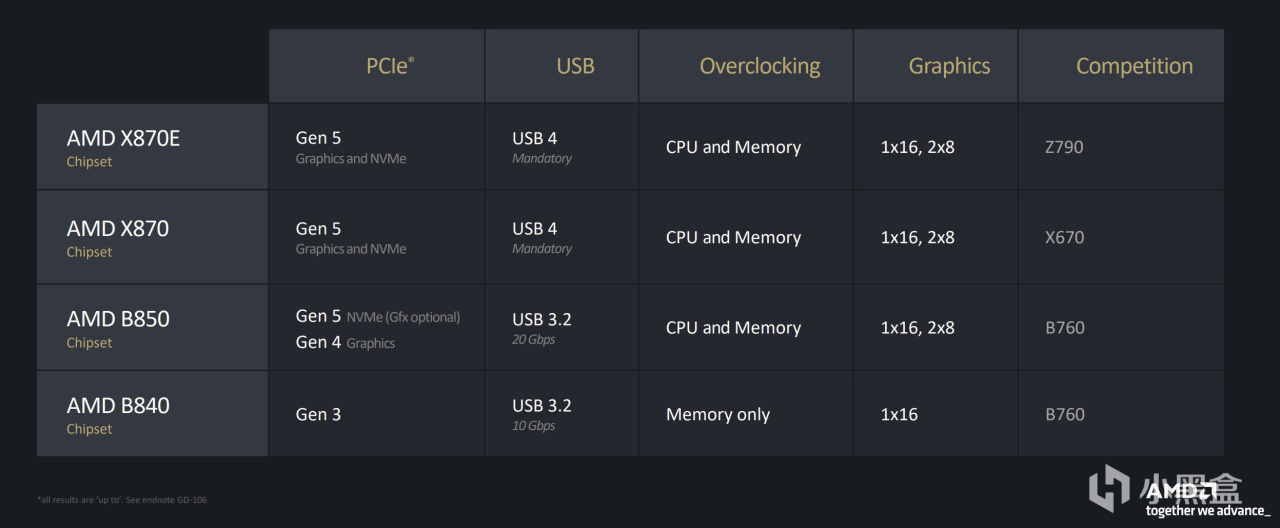1280x528 pixels.
Task: Select the USB 3.2 20 Gbps cell
Action: 542,327
